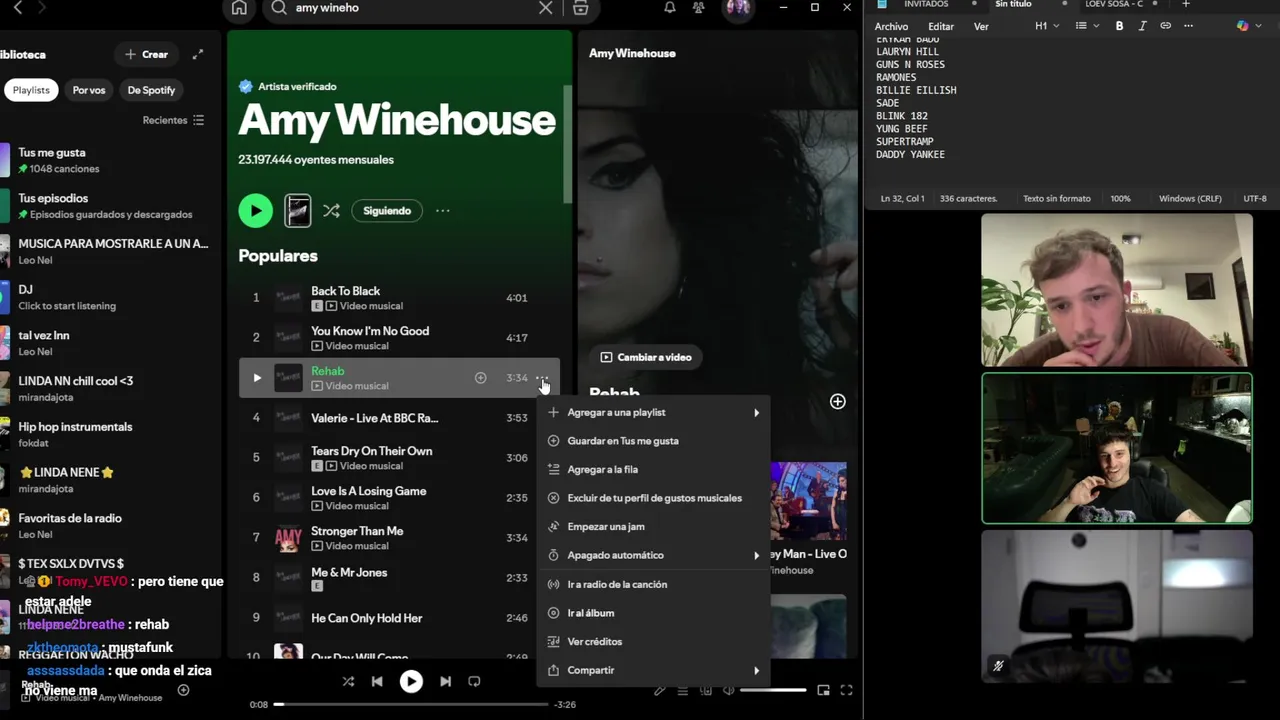The height and width of the screenshot is (720, 1280).
Task: Open Hip hop instrumentals playlist
Action: (x=108, y=434)
